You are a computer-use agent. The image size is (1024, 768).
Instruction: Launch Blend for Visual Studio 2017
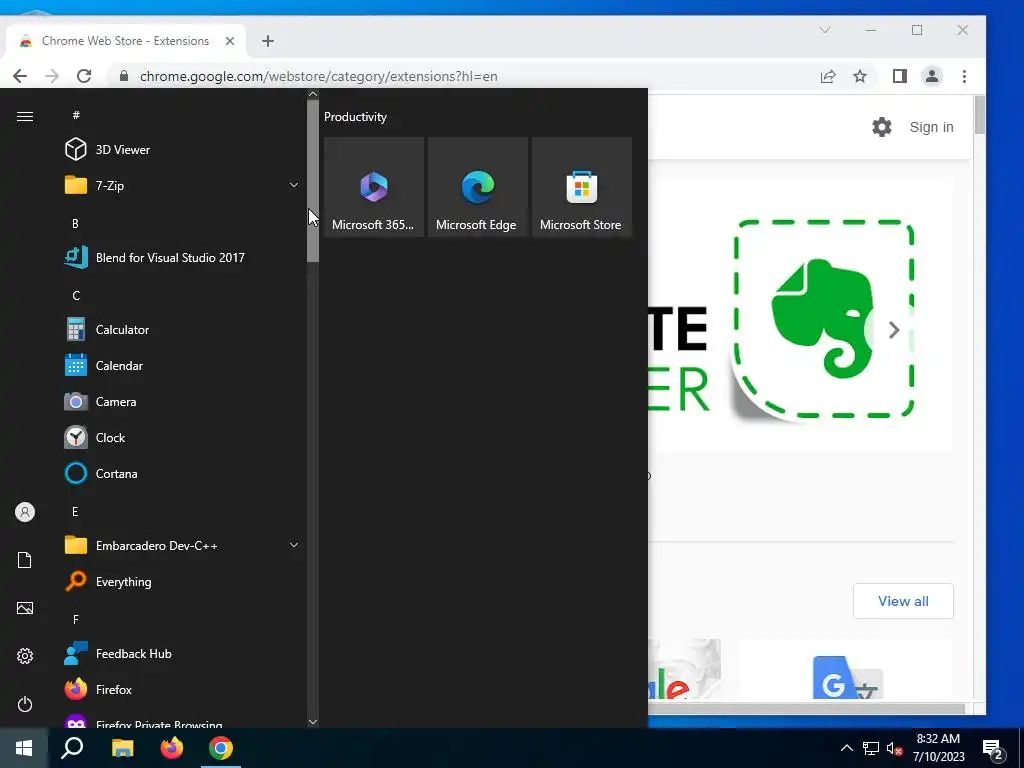(180, 257)
